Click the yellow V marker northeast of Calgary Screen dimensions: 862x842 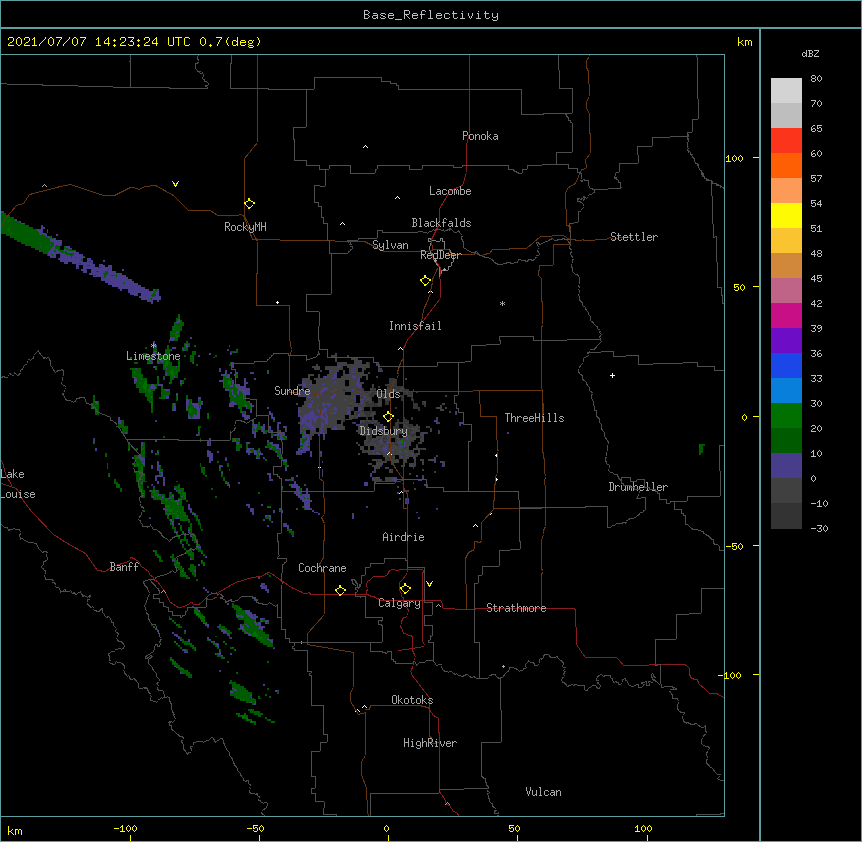point(429,584)
